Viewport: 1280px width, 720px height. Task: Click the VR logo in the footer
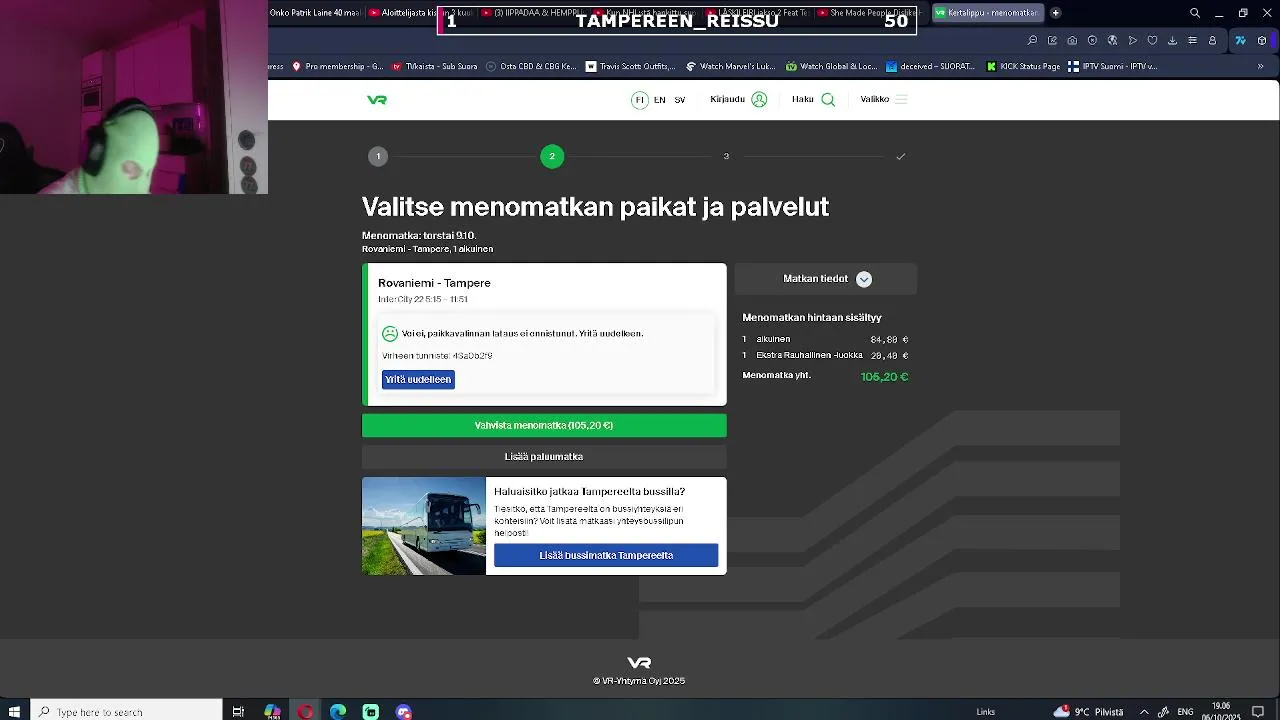coord(639,663)
